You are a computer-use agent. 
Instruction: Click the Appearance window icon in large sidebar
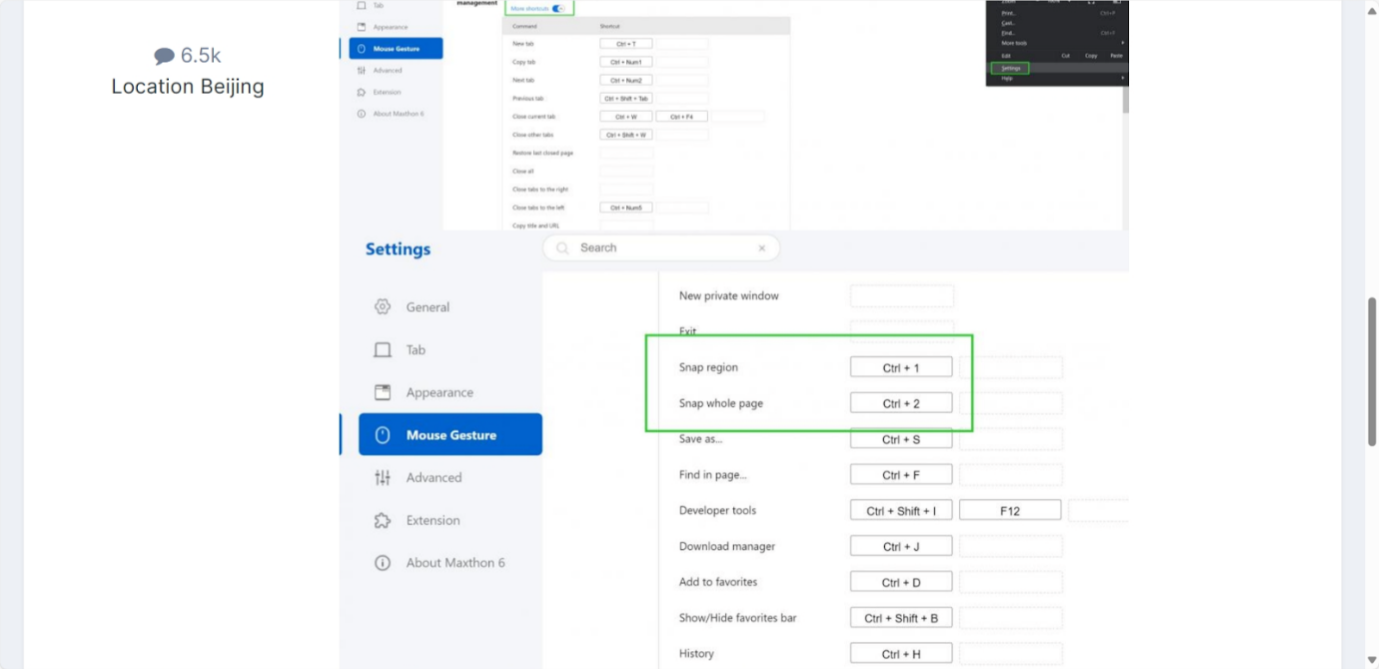click(382, 392)
